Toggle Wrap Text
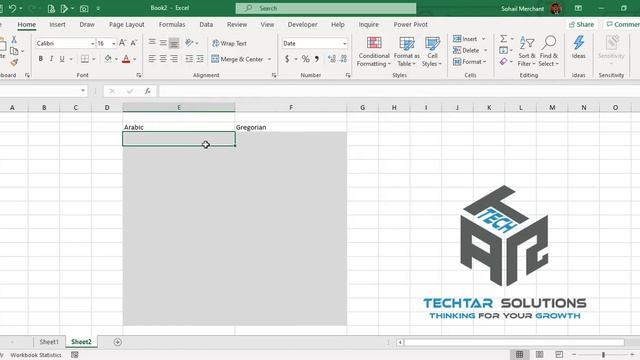Viewport: 640px width, 360px height. point(229,43)
